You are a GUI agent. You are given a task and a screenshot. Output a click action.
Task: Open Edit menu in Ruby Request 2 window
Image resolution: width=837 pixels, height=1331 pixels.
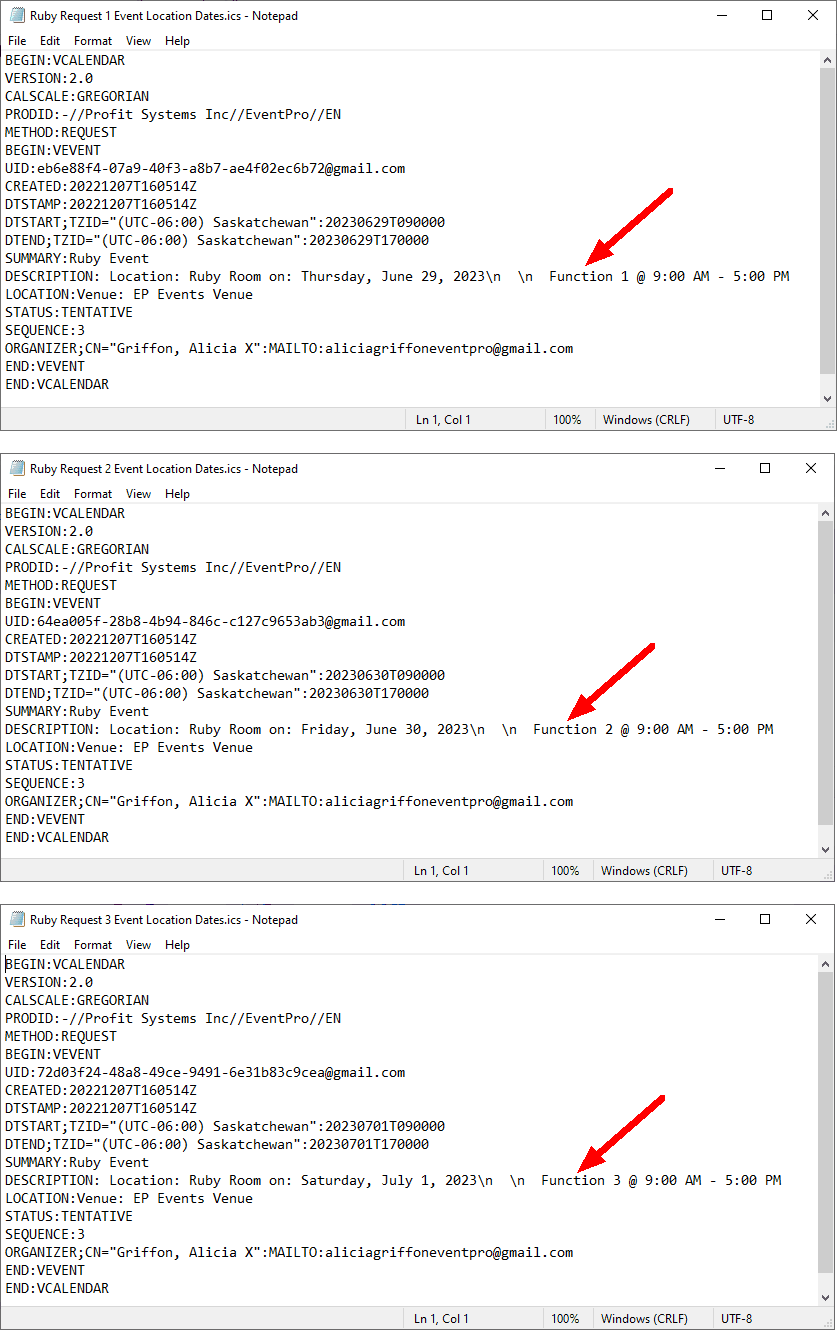click(x=50, y=494)
